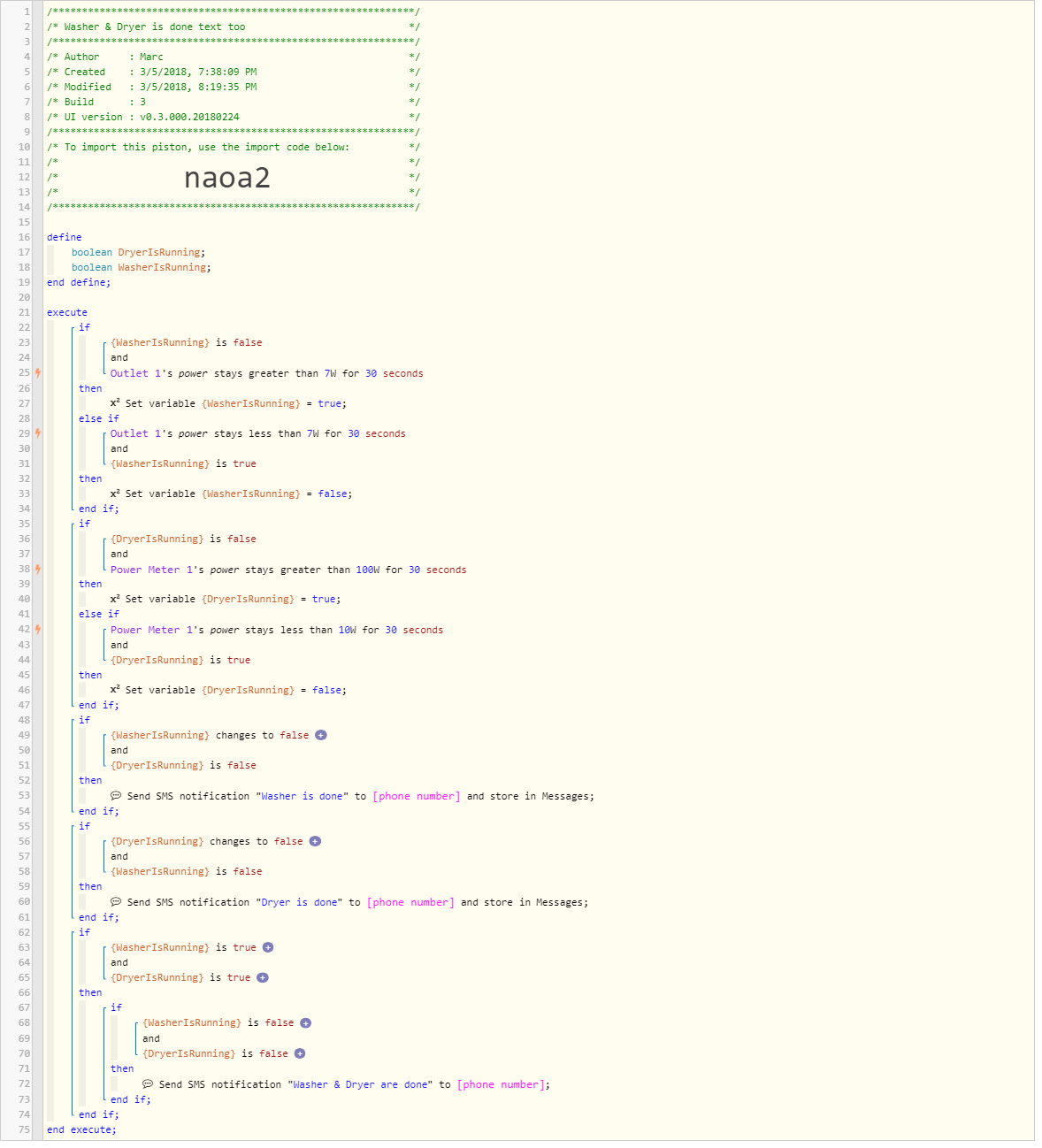Click x² icon for WasherIsRunning = true
Viewport: 1042px width, 1148px height.
[x=115, y=403]
